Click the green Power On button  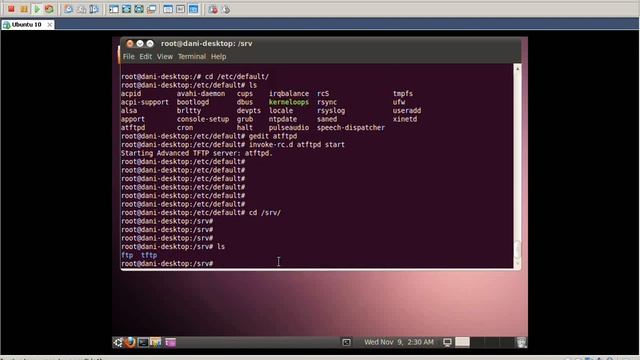coord(37,9)
